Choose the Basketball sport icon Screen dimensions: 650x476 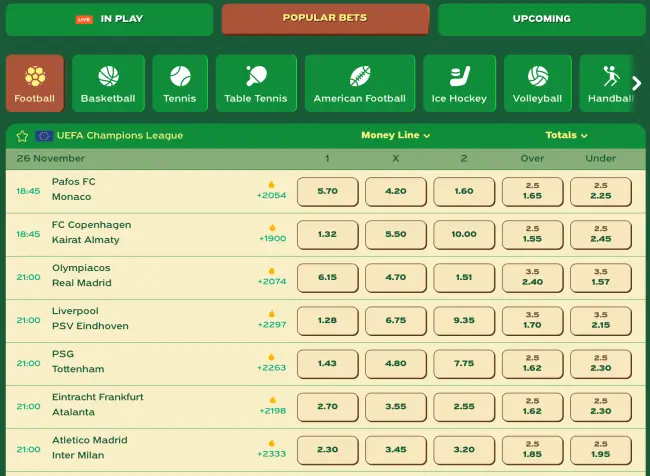click(108, 83)
